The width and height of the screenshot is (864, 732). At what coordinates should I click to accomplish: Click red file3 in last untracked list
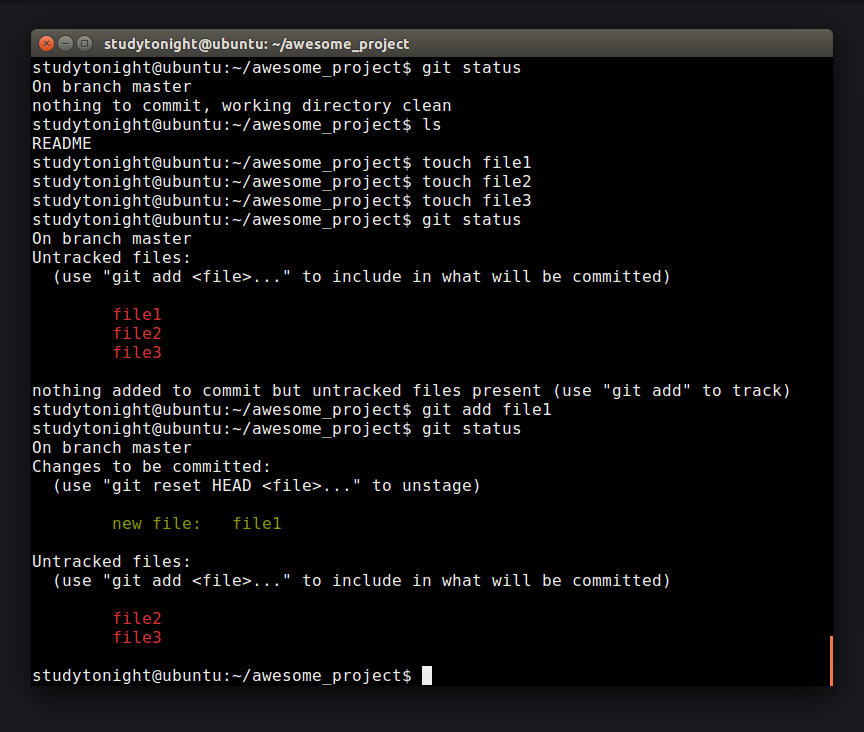coord(137,638)
